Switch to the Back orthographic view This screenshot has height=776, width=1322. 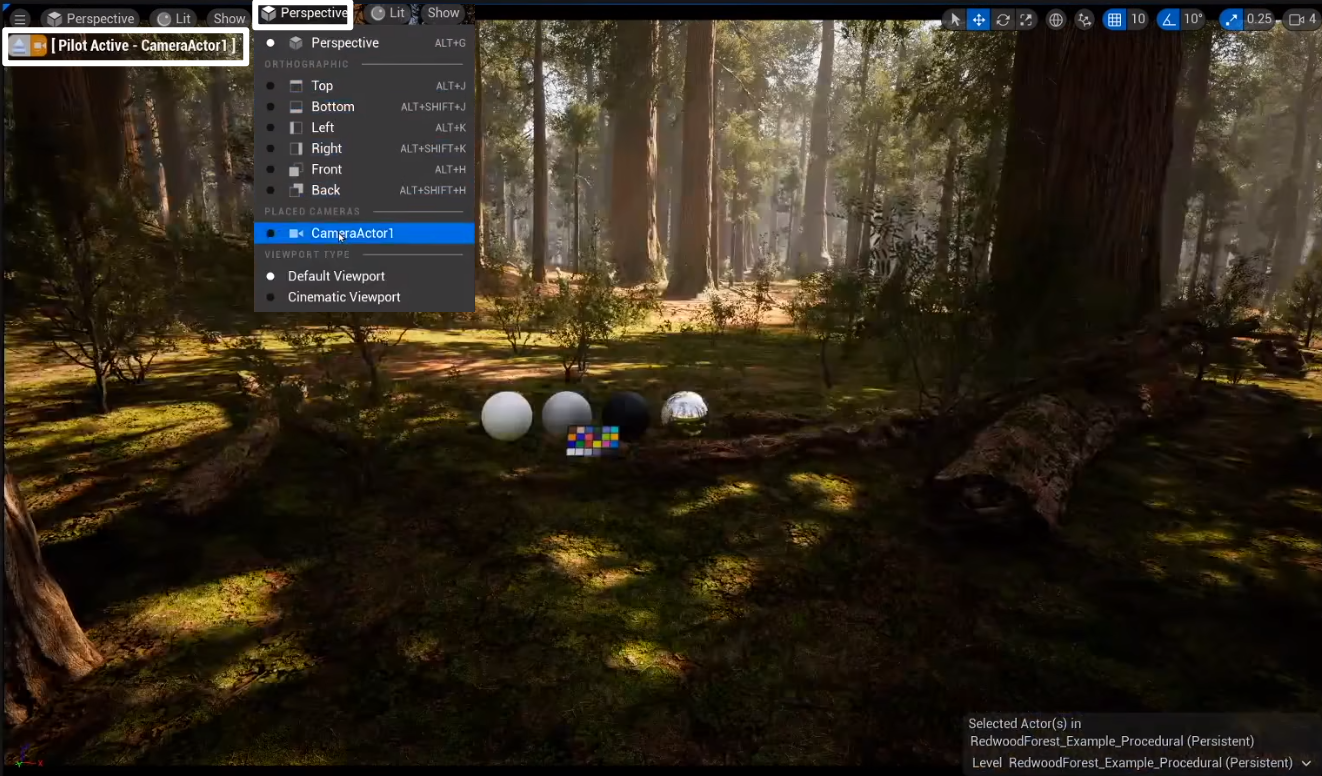[x=365, y=190]
